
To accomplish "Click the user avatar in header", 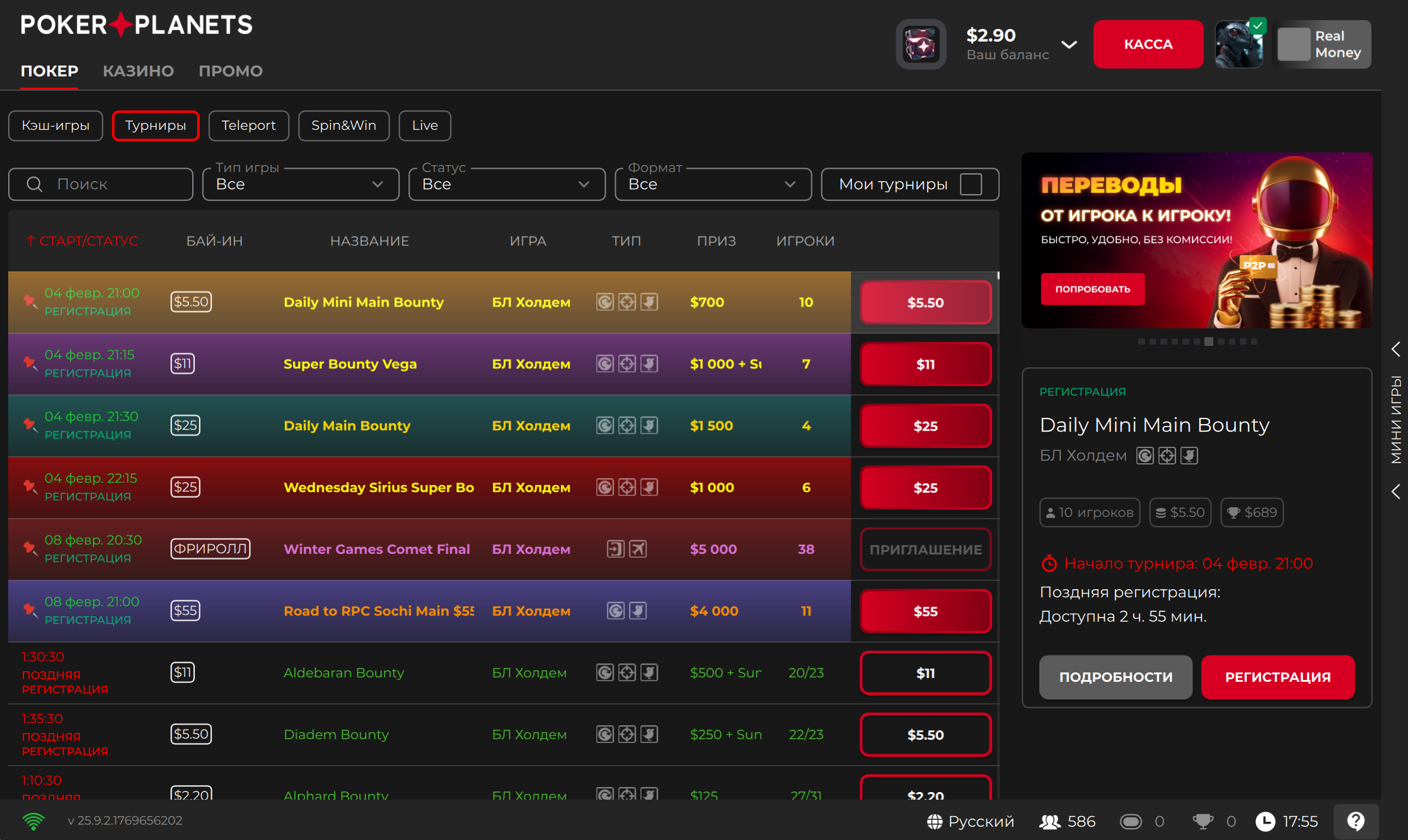I will (x=1238, y=44).
